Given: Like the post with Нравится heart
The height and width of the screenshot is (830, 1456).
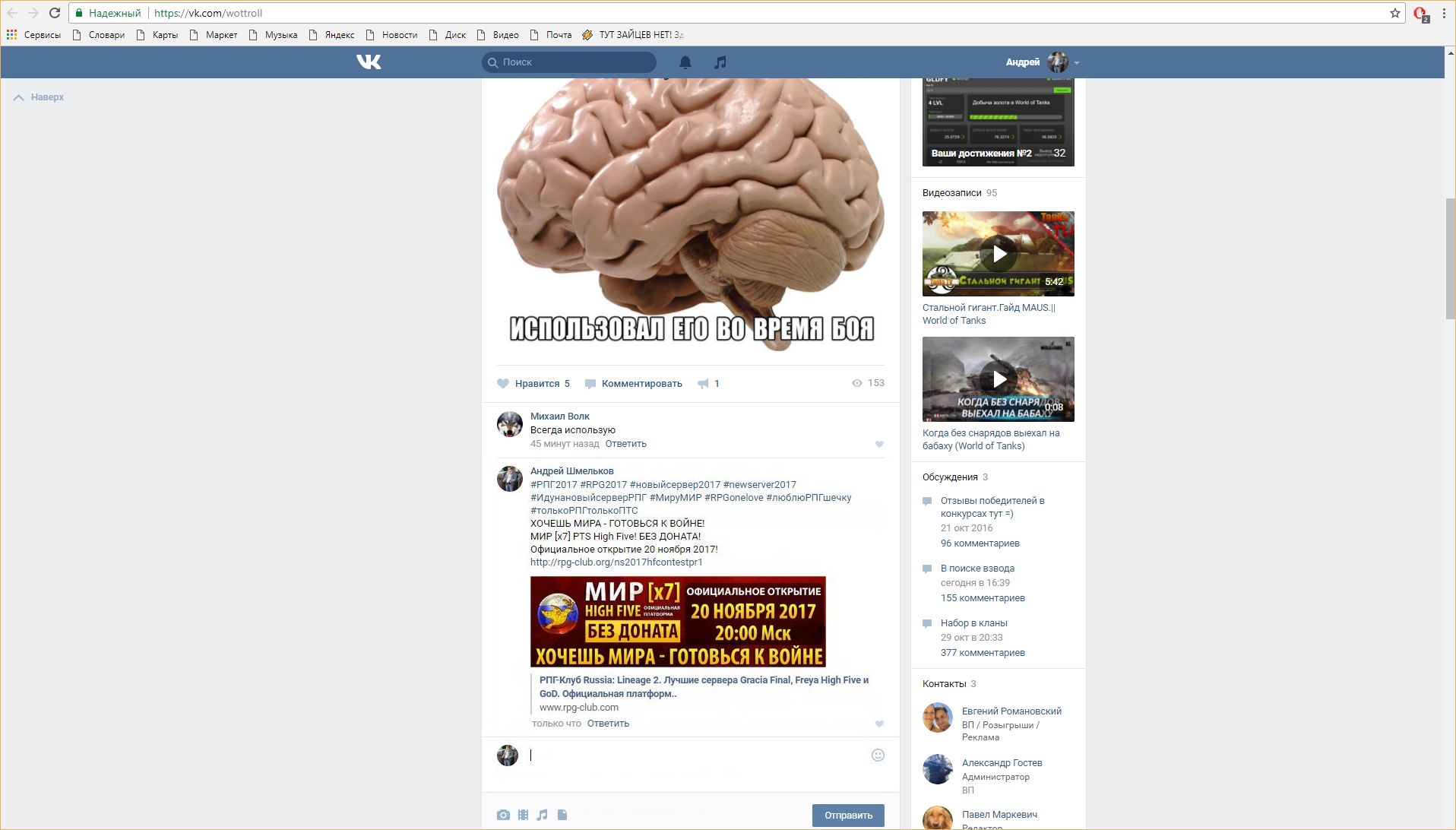Looking at the screenshot, I should pos(503,384).
